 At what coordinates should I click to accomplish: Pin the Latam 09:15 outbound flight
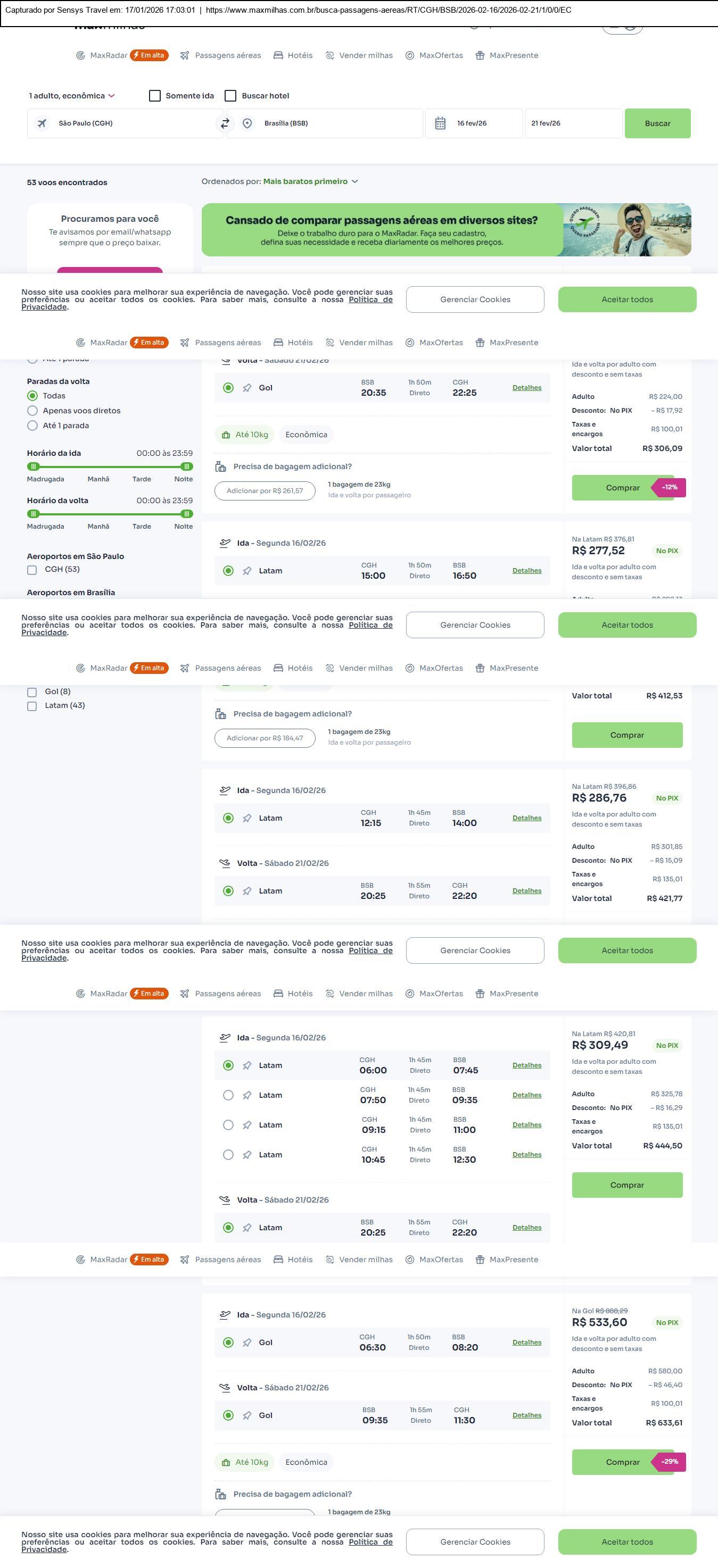click(246, 1125)
